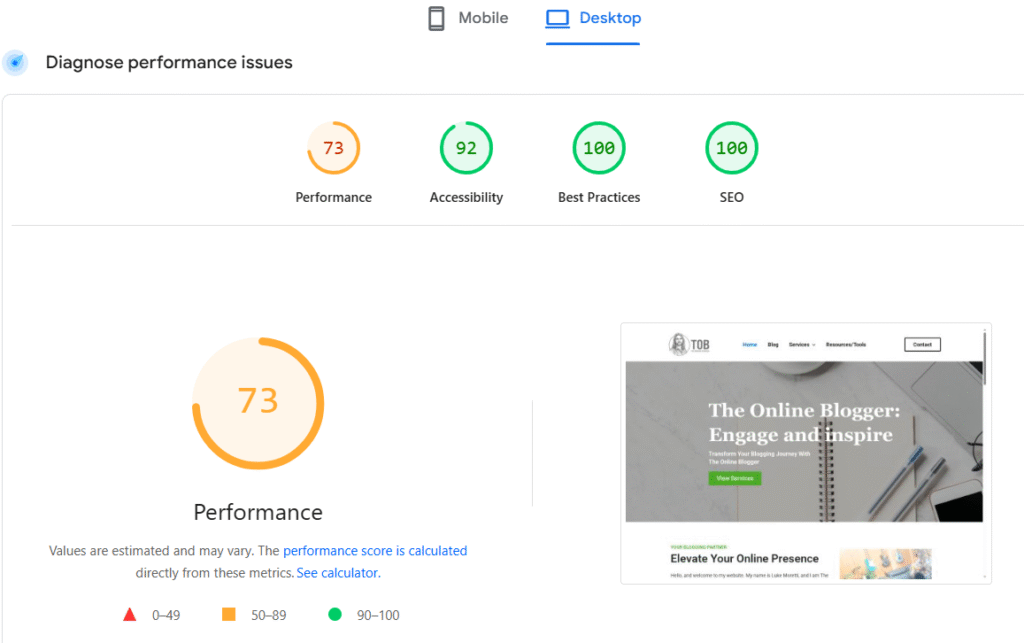Click the Performance score badge showing 73
This screenshot has height=643, width=1024.
pos(333,147)
